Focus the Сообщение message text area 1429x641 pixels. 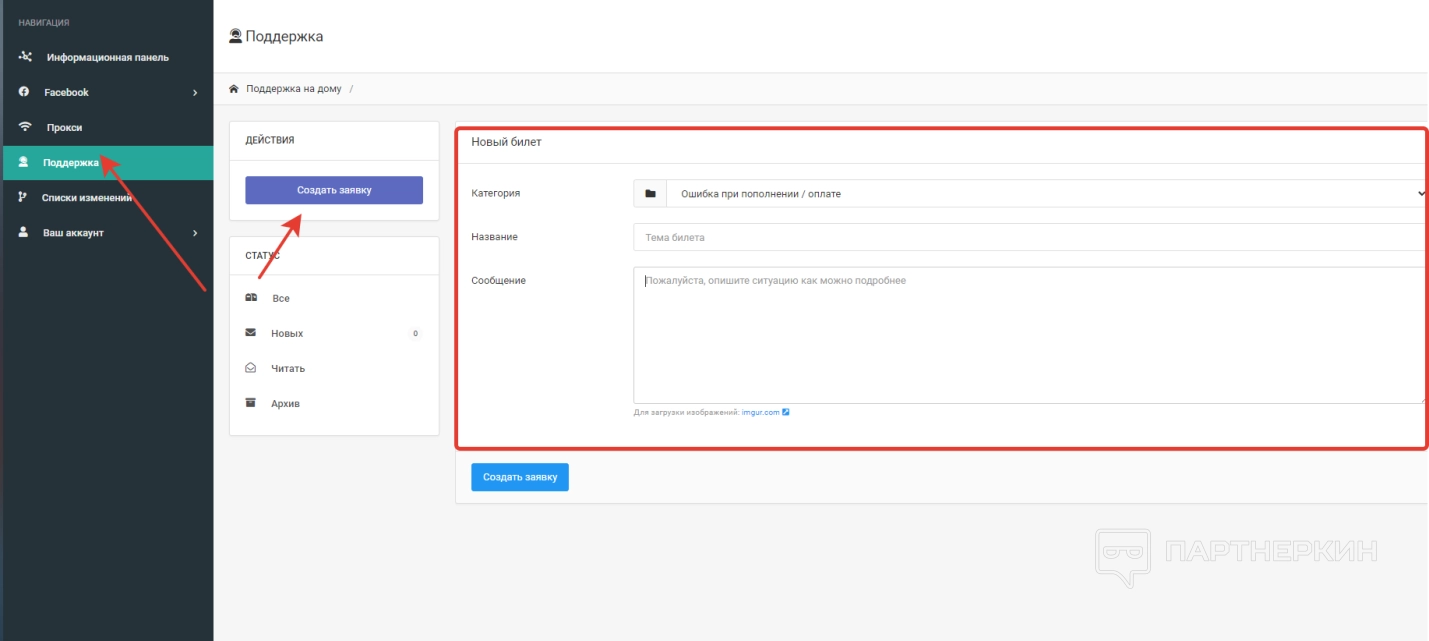1028,335
